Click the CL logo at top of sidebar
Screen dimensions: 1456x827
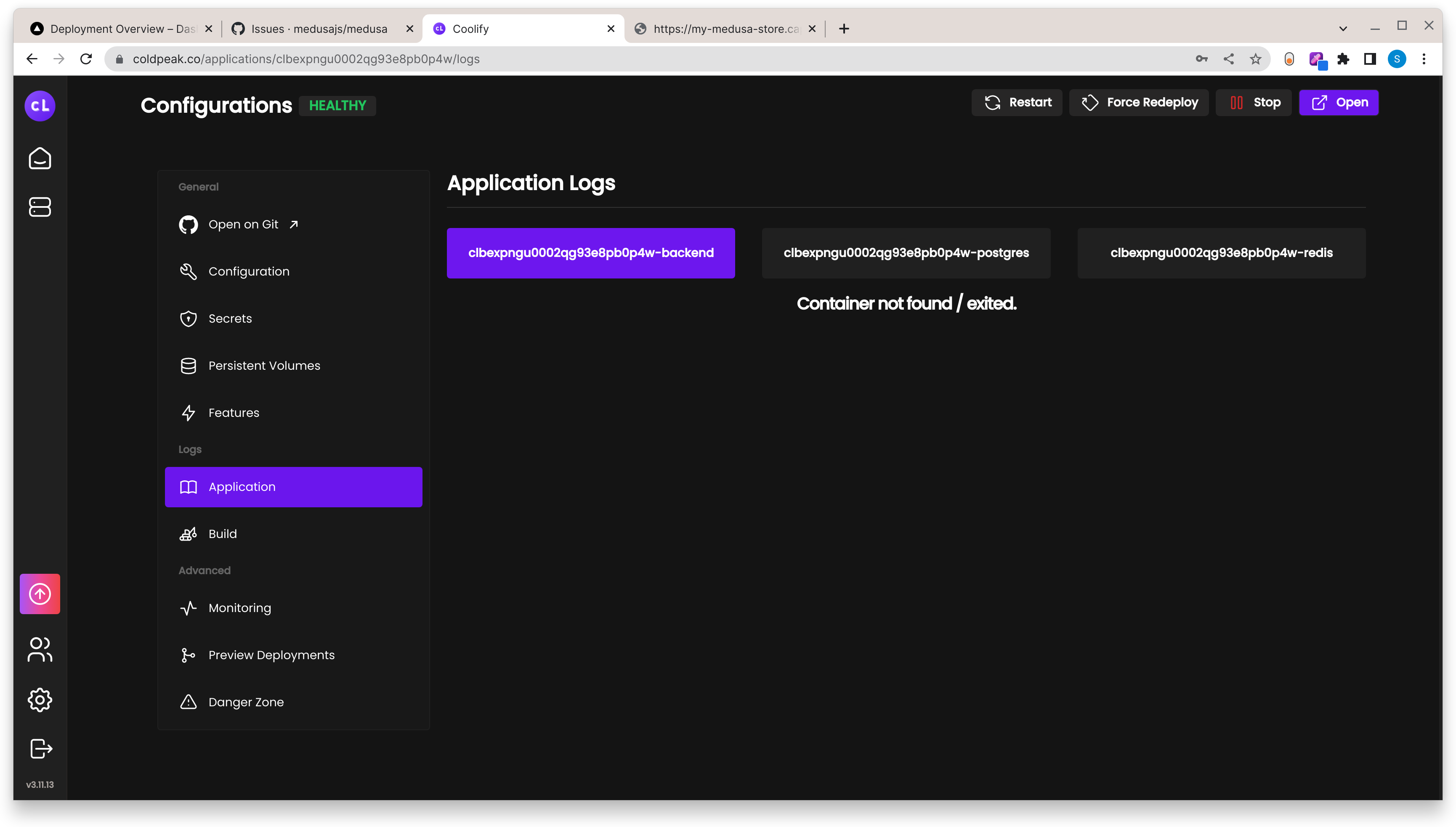[39, 106]
